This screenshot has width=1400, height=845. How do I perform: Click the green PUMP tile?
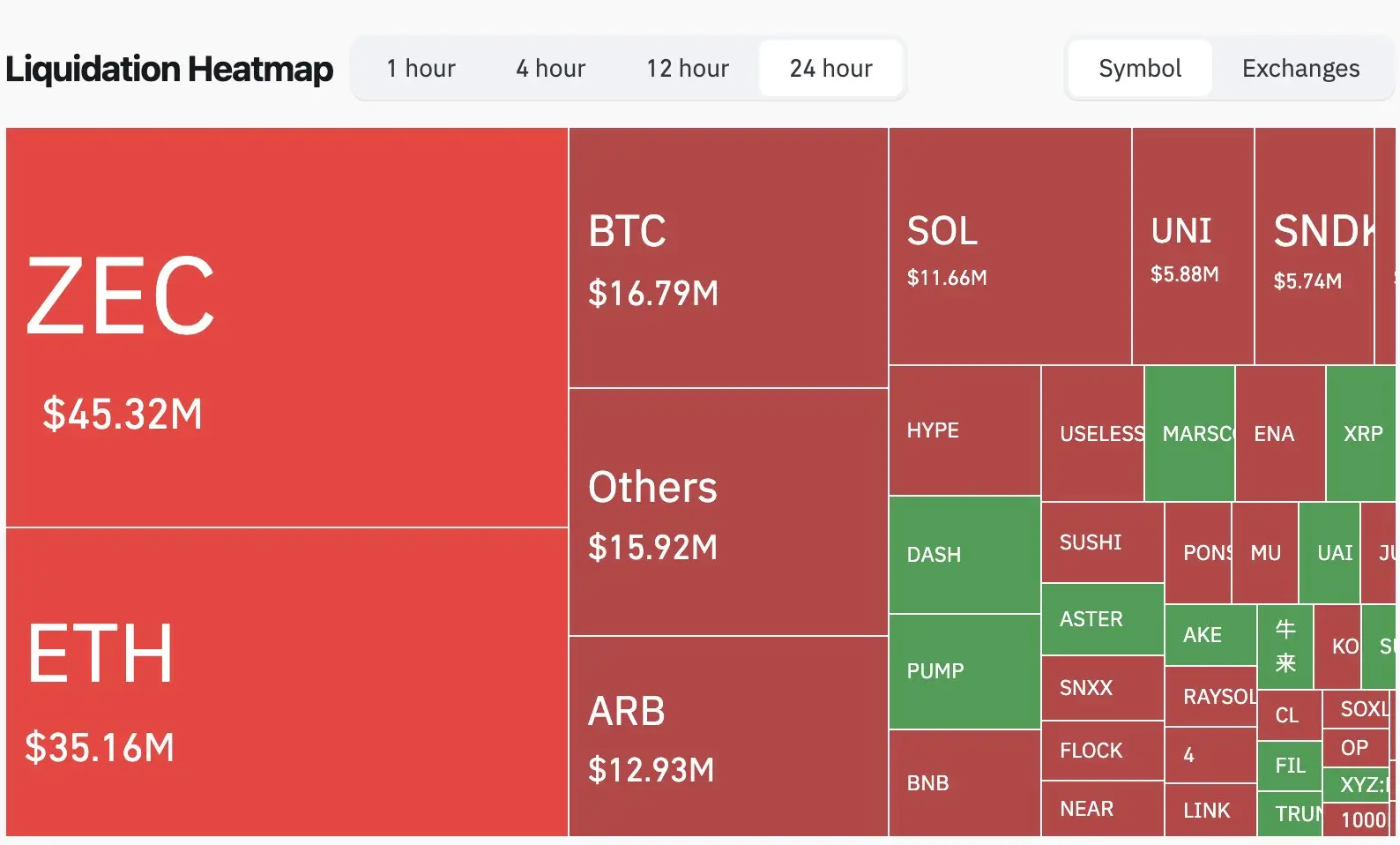[x=964, y=671]
